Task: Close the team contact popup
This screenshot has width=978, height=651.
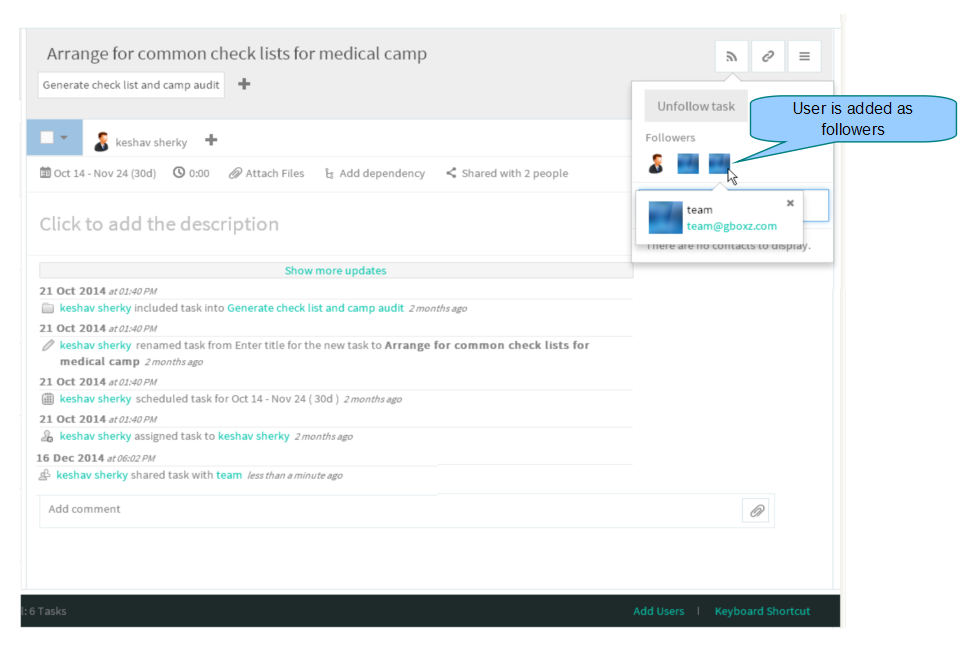Action: pyautogui.click(x=790, y=203)
